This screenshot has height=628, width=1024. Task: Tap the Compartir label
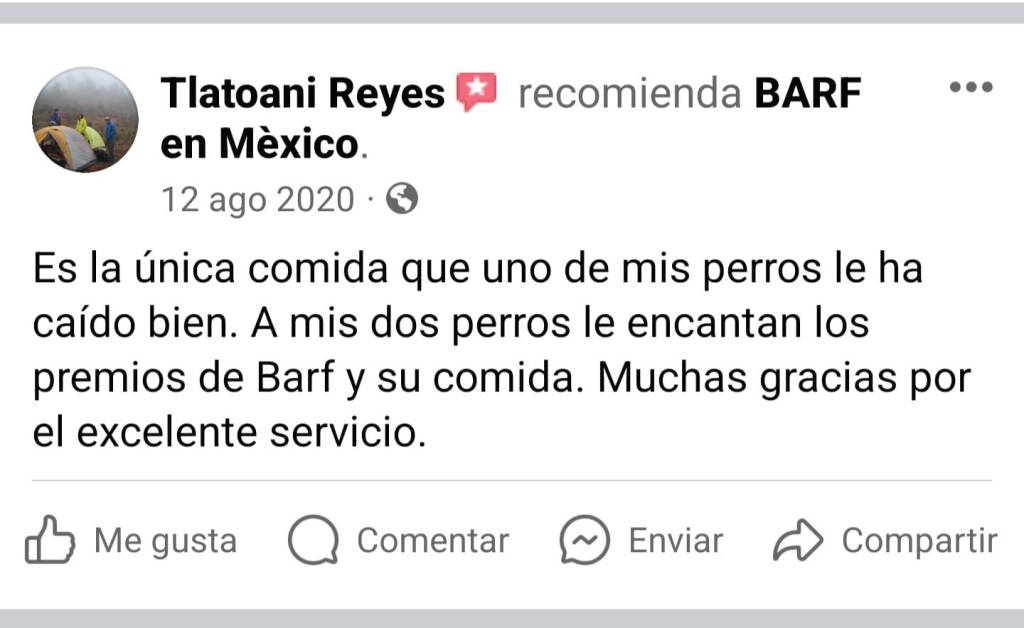coord(920,541)
